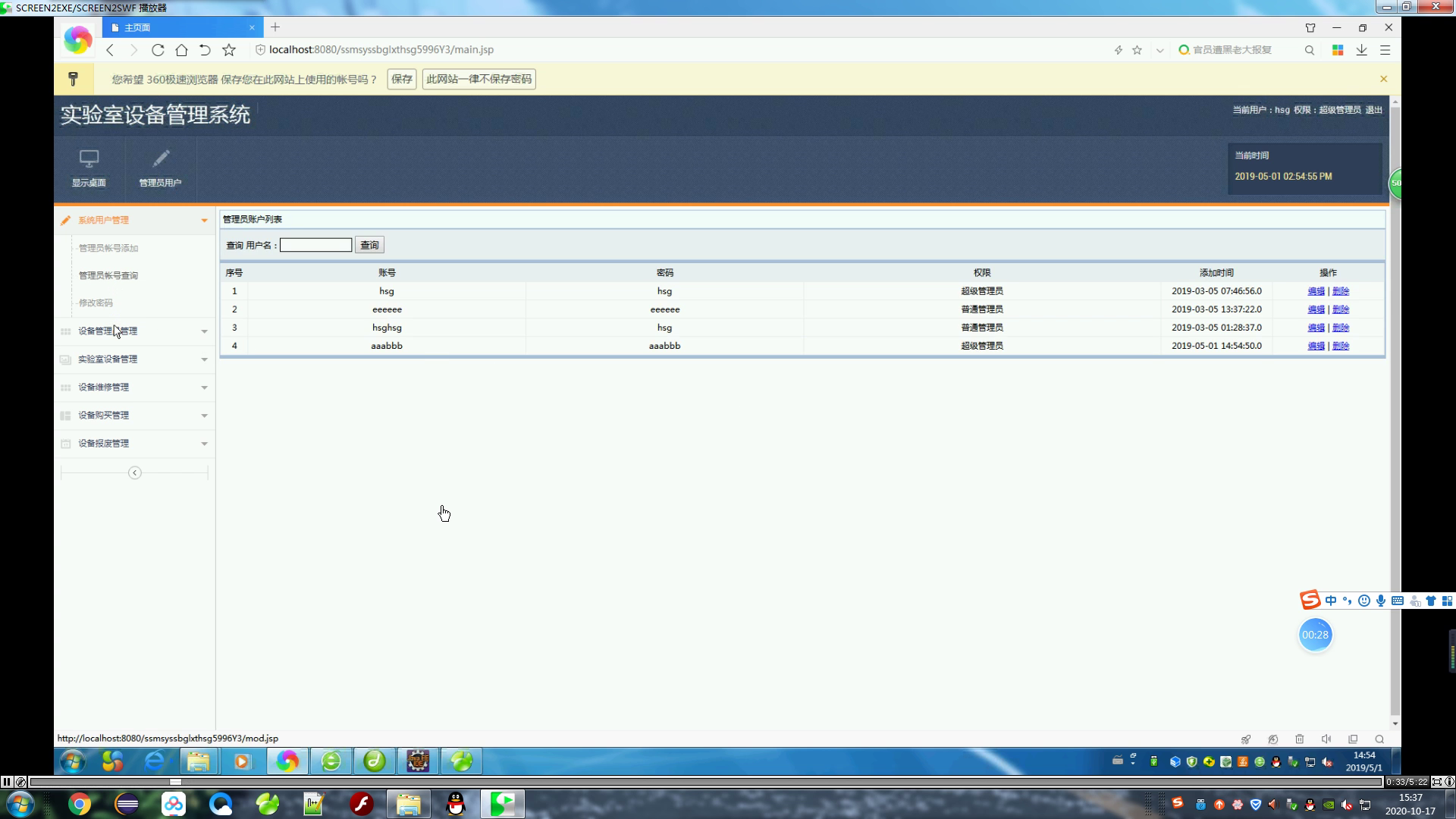This screenshot has width=1456, height=819.
Task: Click the lightning speed-mode icon
Action: (1118, 50)
